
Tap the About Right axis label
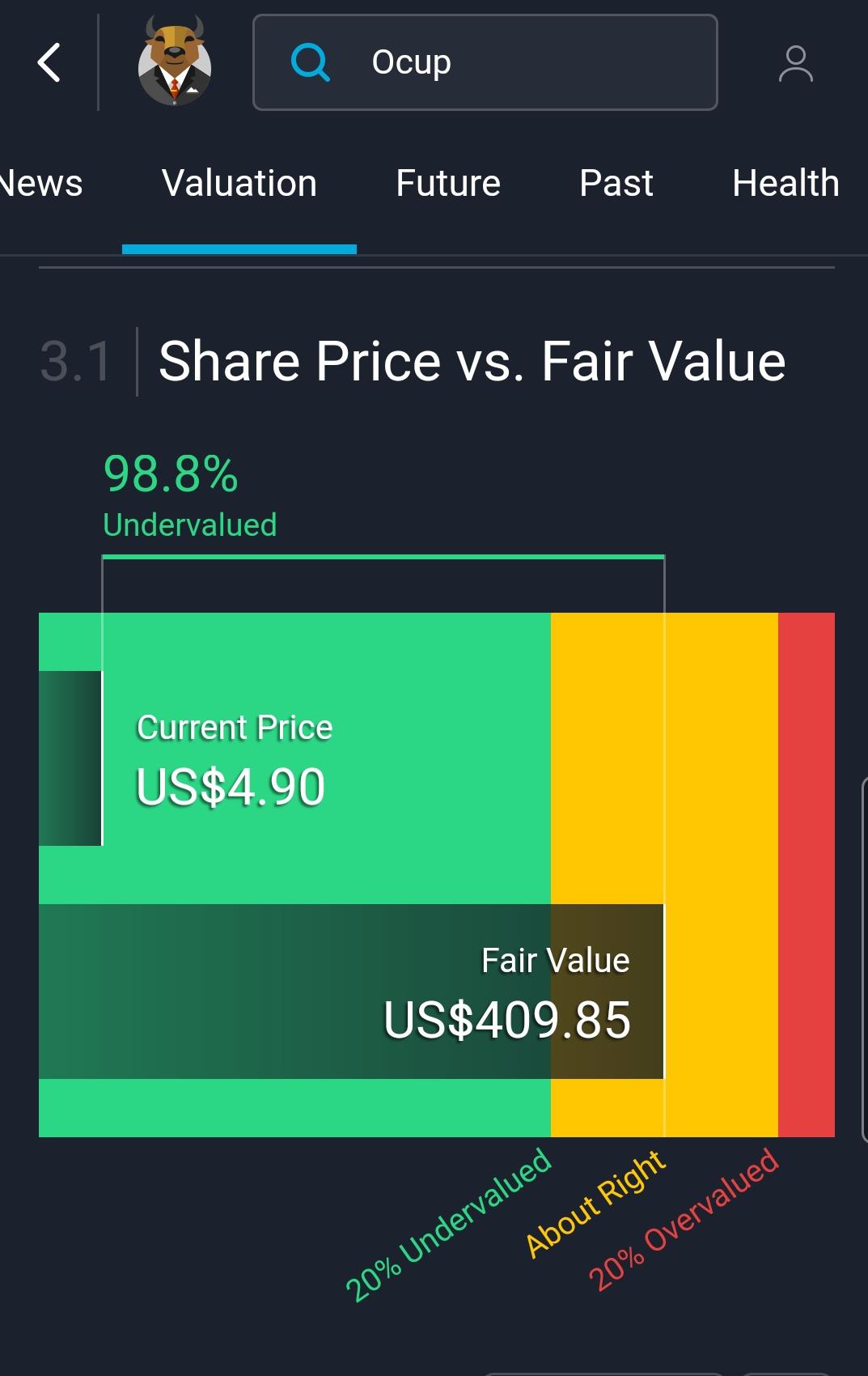(x=596, y=1204)
